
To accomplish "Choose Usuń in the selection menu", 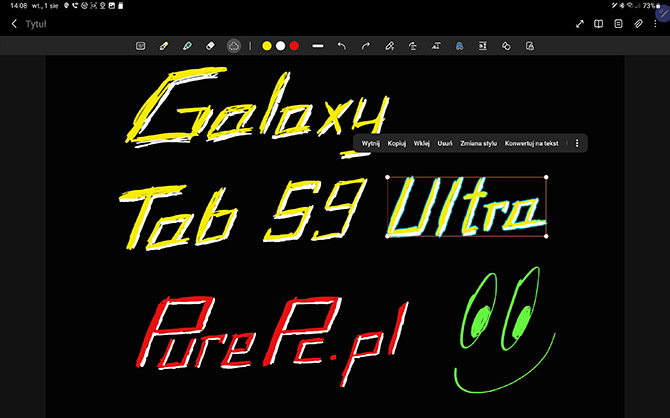I will click(445, 144).
